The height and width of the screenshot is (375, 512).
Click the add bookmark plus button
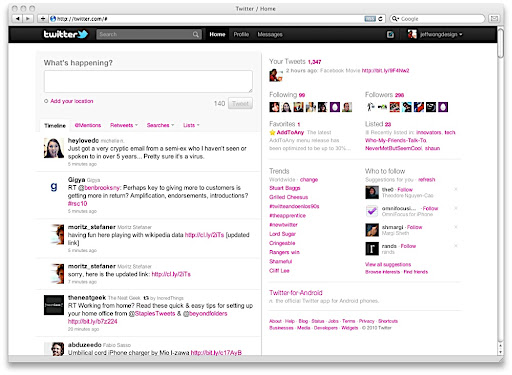[x=43, y=19]
